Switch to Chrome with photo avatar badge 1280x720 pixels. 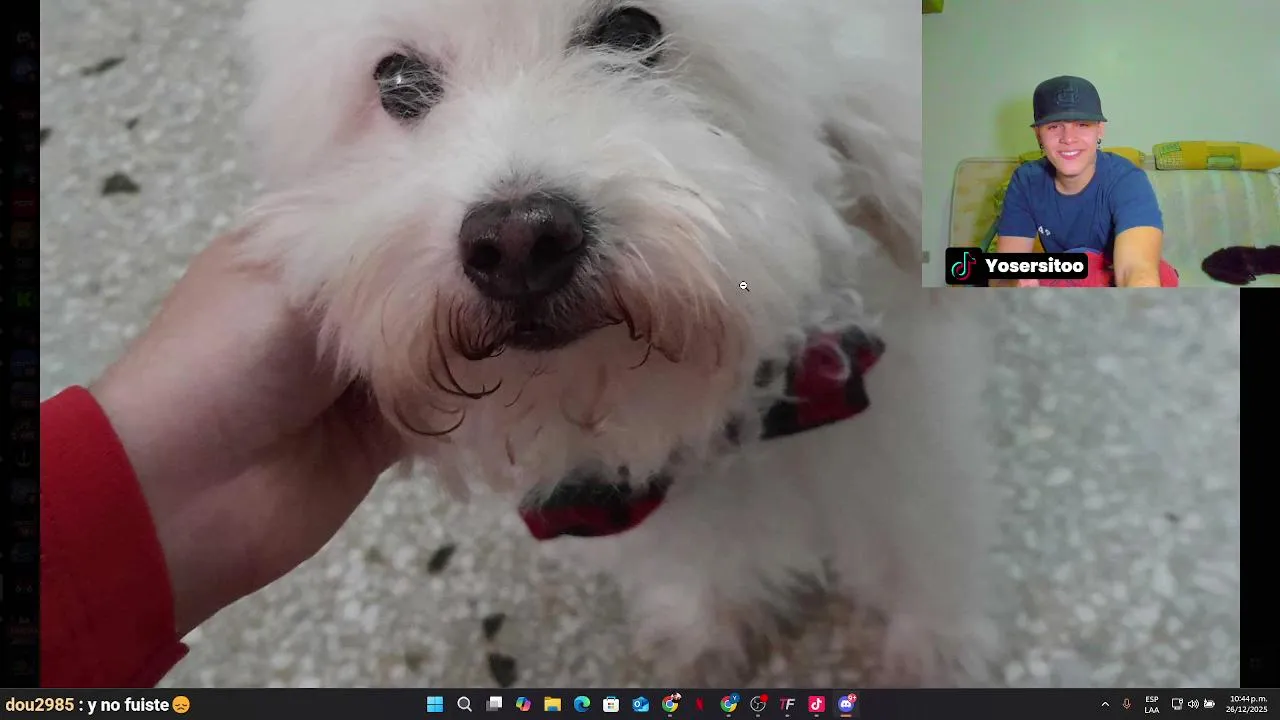(670, 704)
